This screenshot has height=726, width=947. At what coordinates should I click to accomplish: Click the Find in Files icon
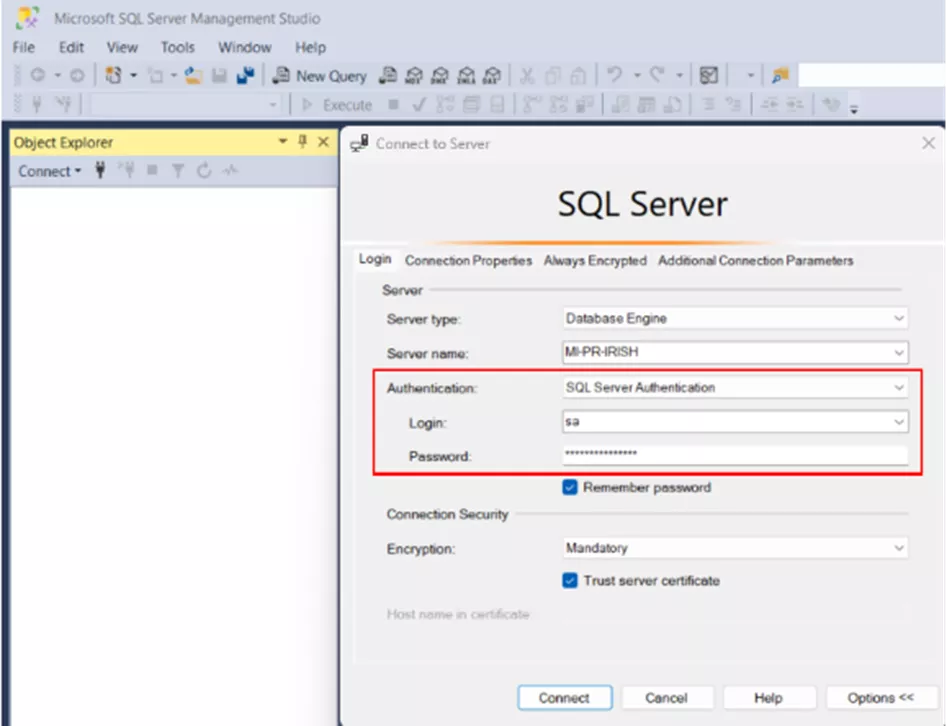click(780, 75)
